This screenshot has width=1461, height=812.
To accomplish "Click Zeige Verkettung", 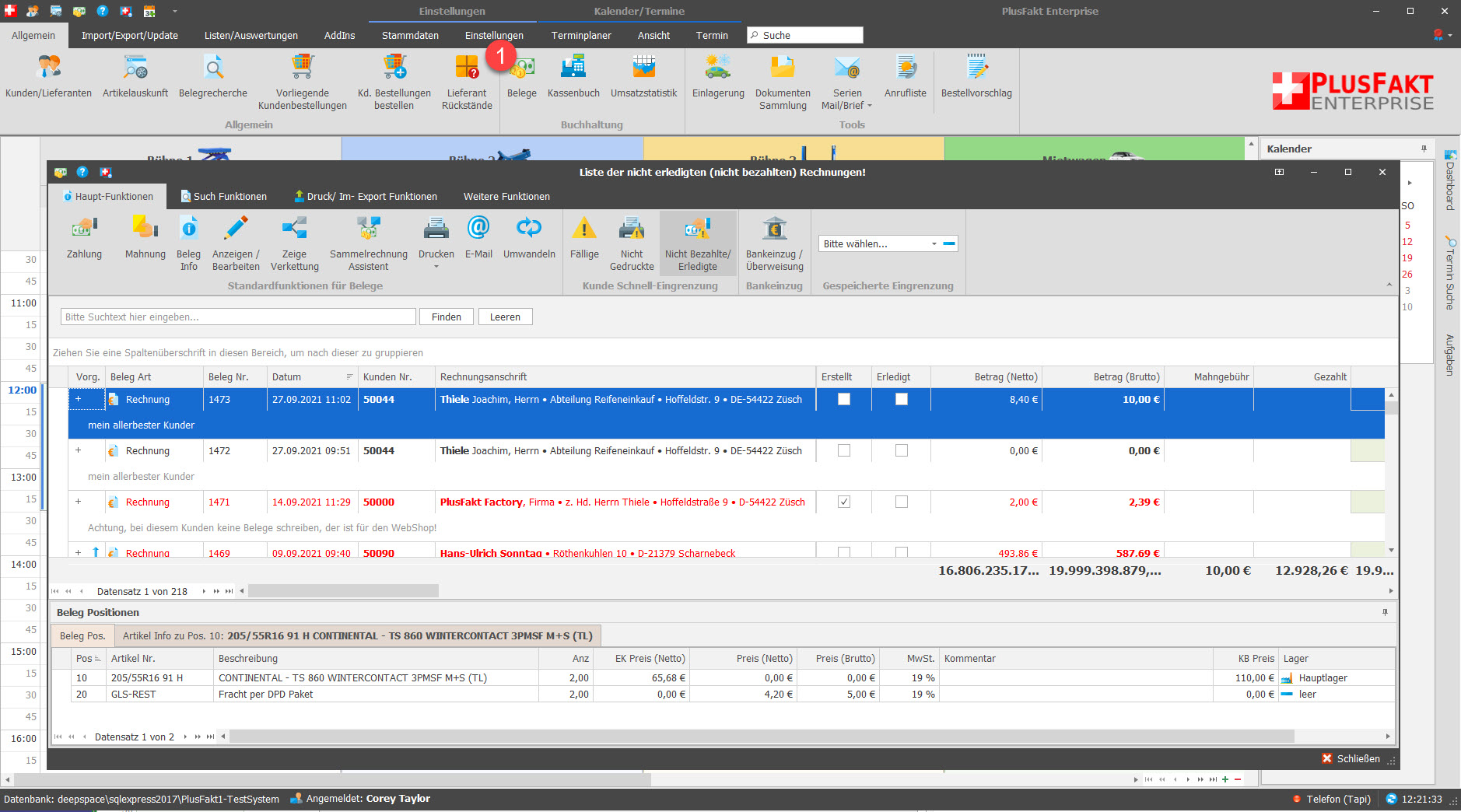I will [295, 243].
